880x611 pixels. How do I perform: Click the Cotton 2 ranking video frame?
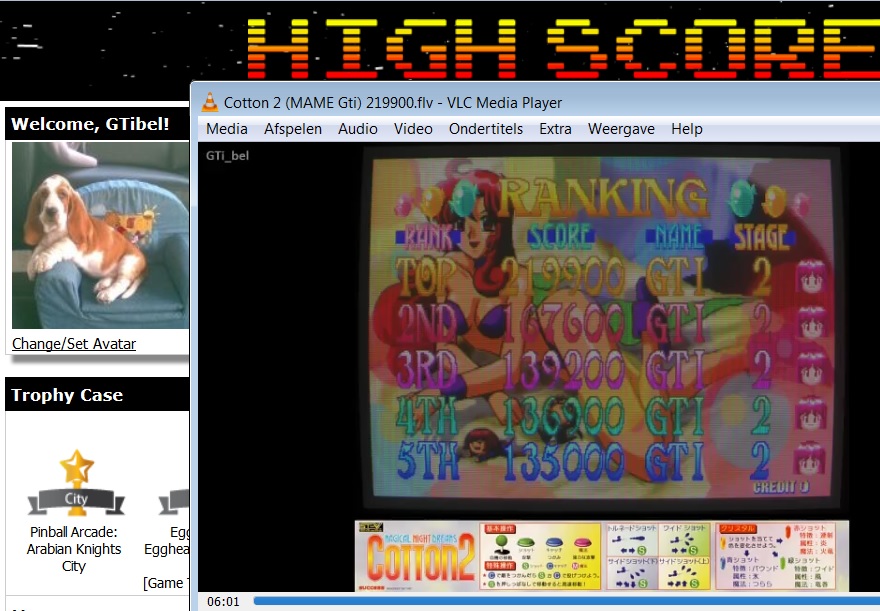[601, 329]
